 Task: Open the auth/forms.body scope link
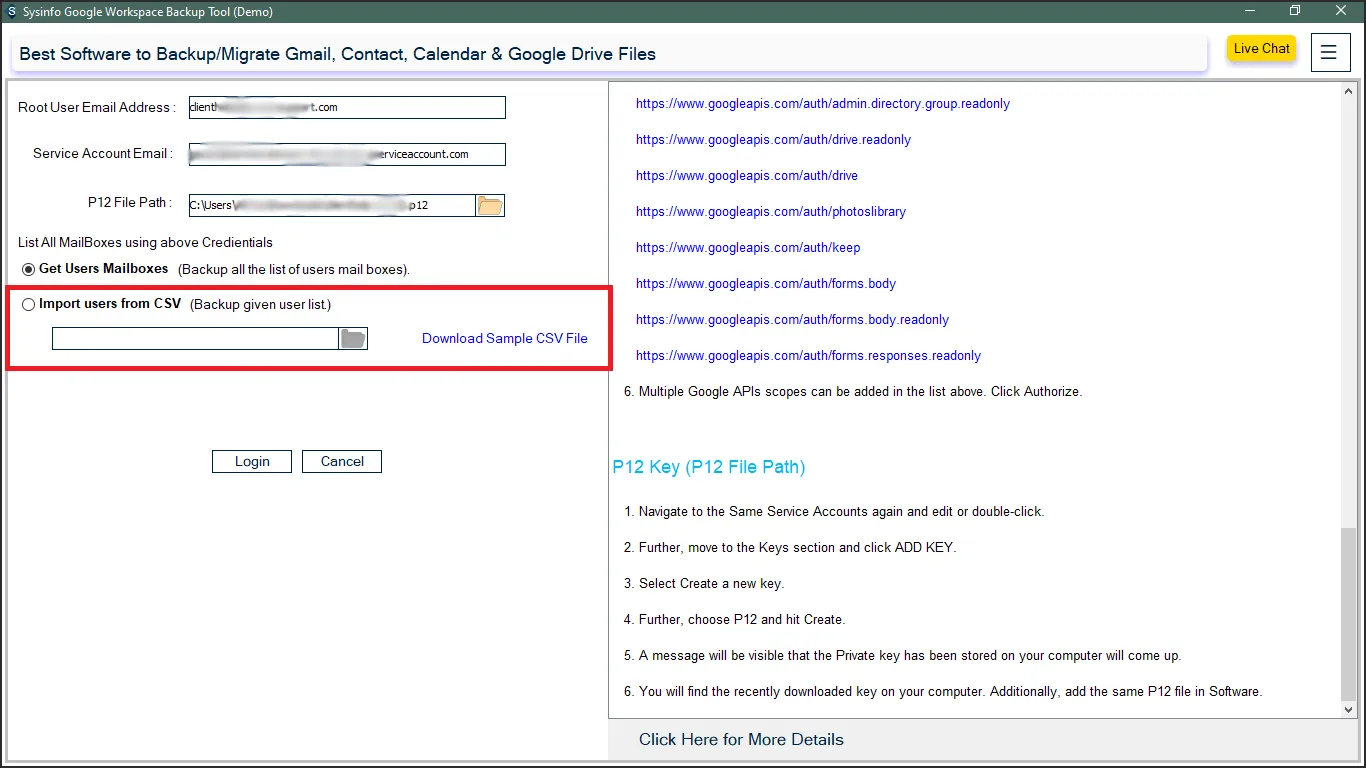766,284
